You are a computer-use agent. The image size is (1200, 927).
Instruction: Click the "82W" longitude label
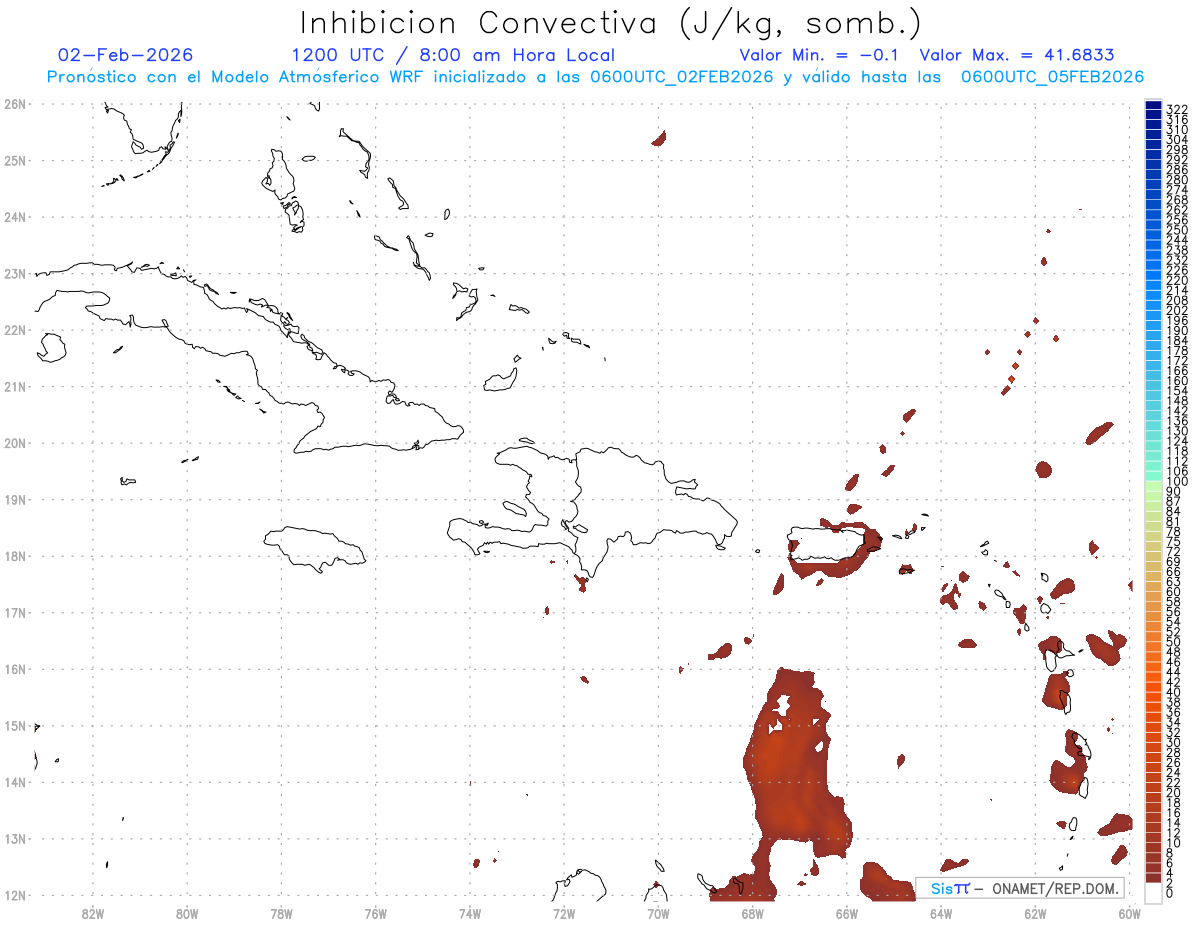(x=93, y=912)
